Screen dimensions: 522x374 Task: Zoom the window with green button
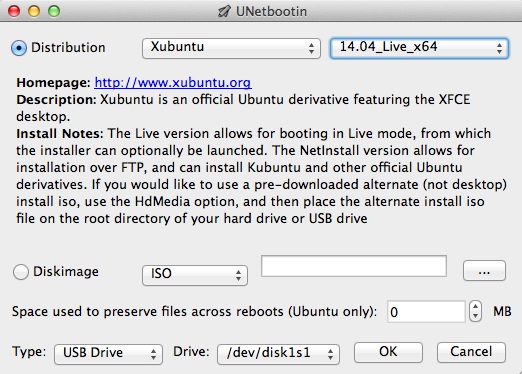click(54, 11)
